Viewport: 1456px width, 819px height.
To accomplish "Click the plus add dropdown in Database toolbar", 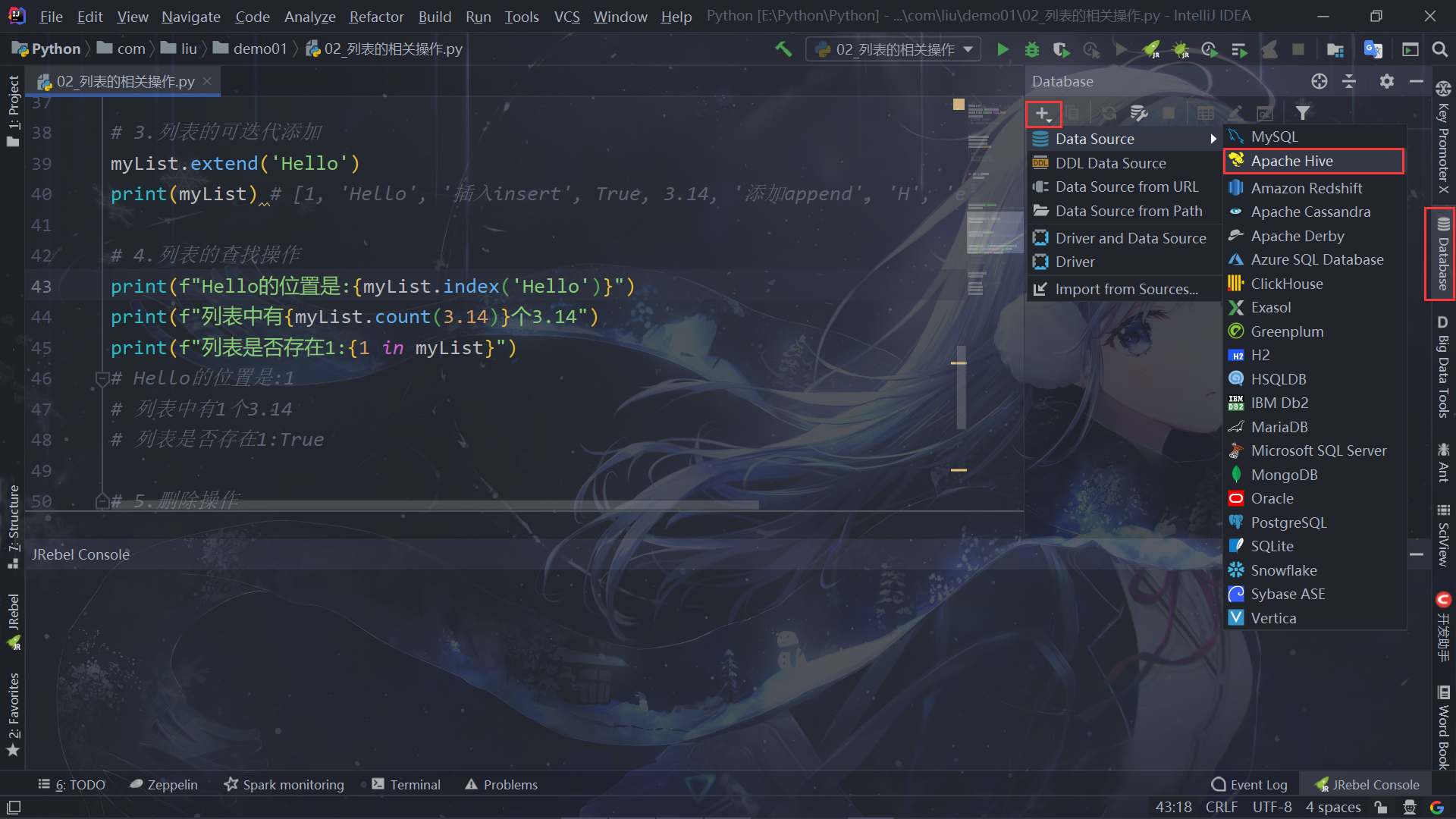I will [x=1043, y=114].
